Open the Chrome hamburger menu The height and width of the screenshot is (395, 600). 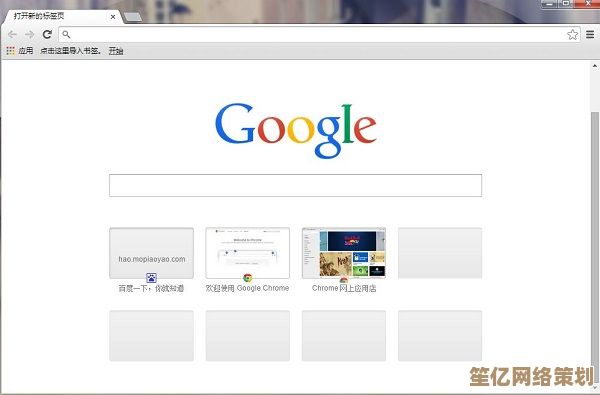(590, 34)
